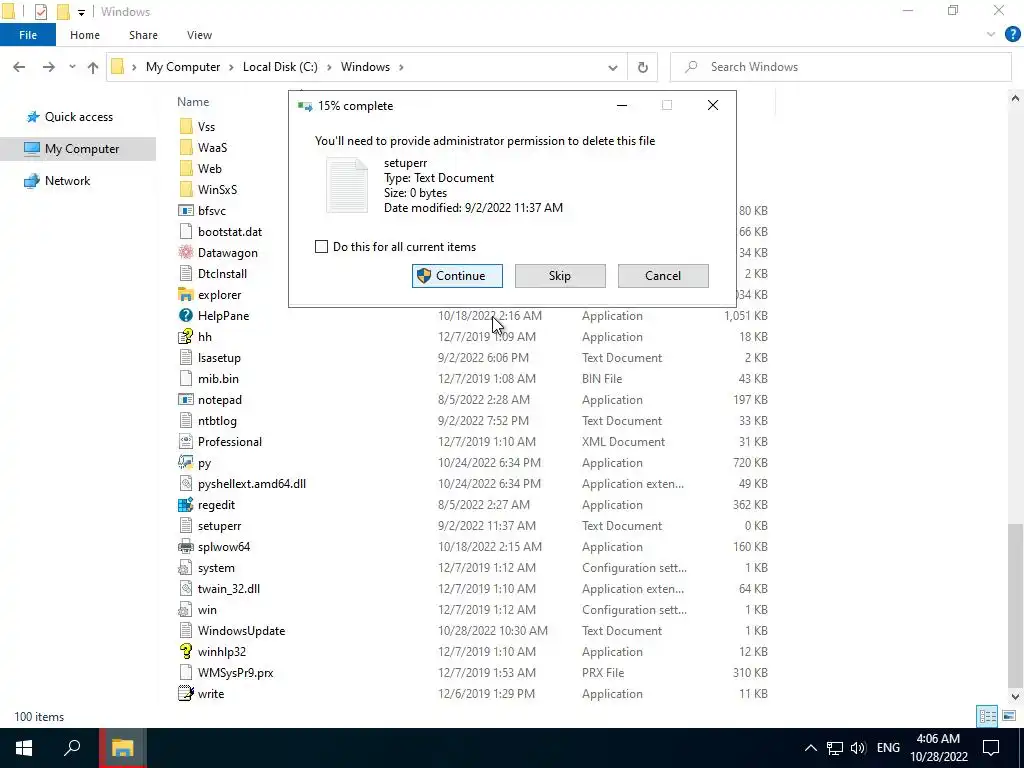Open the notification center icon
The width and height of the screenshot is (1024, 768).
coord(991,748)
